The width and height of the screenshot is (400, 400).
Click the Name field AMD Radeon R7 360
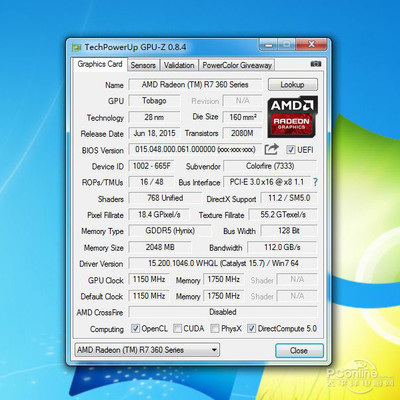[x=195, y=85]
